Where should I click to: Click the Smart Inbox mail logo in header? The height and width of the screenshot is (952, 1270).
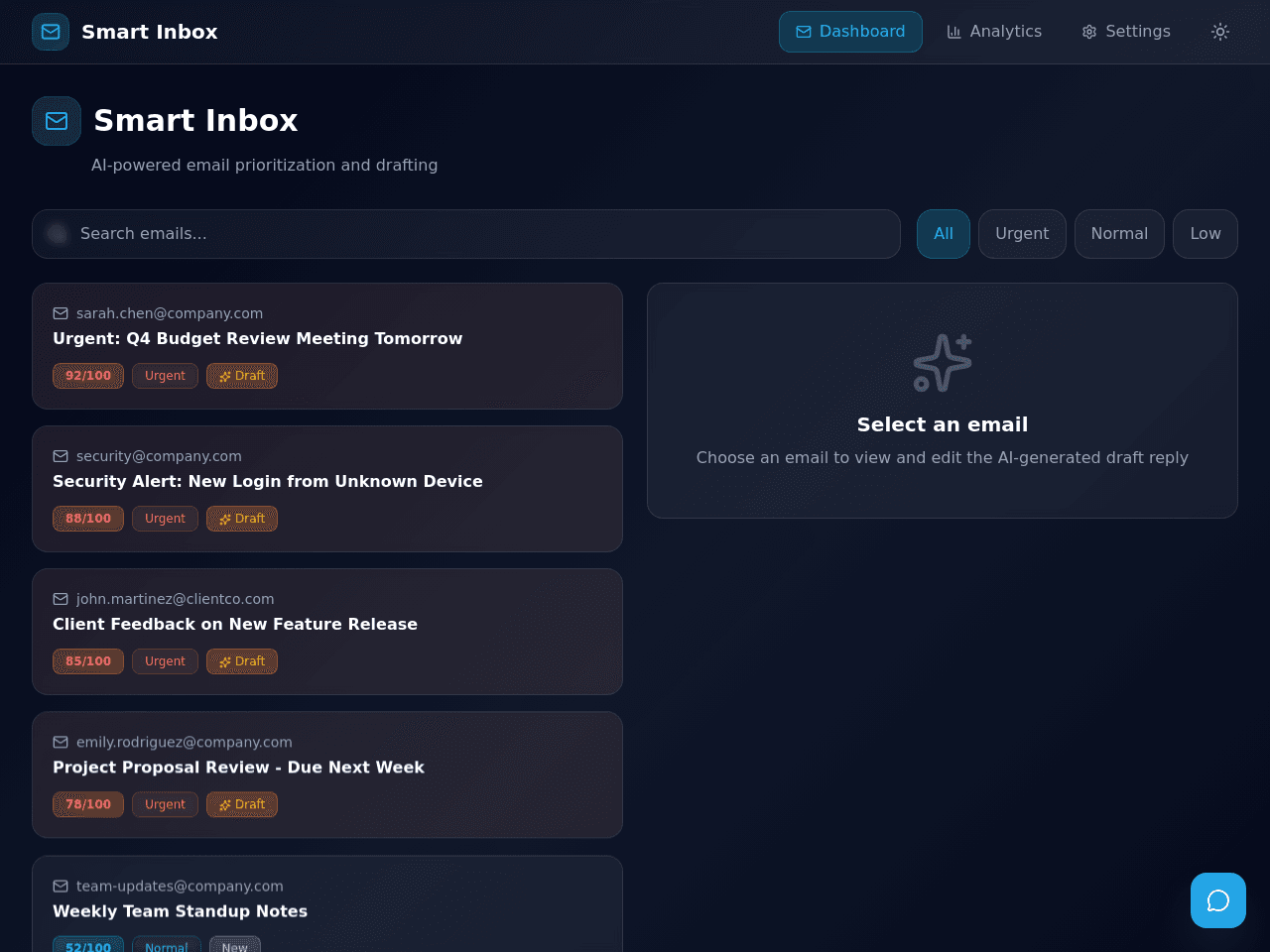[51, 32]
